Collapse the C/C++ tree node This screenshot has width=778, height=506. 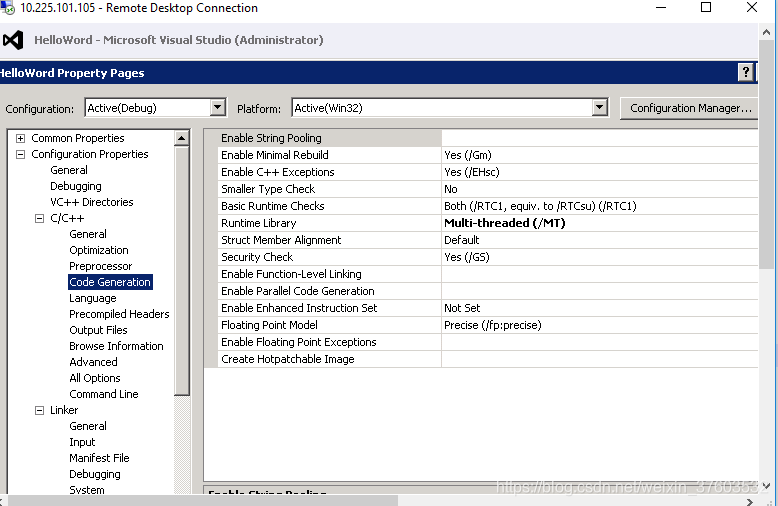tap(39, 218)
